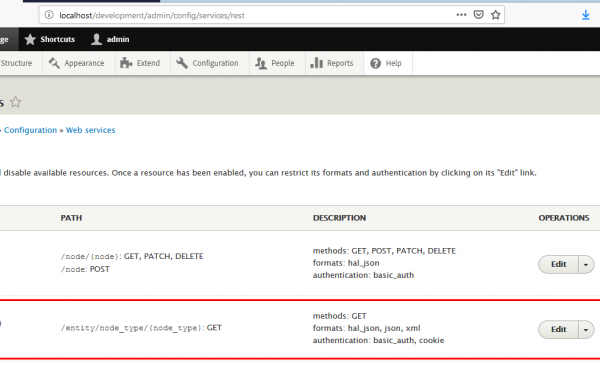Open the Extend menu item

143,63
